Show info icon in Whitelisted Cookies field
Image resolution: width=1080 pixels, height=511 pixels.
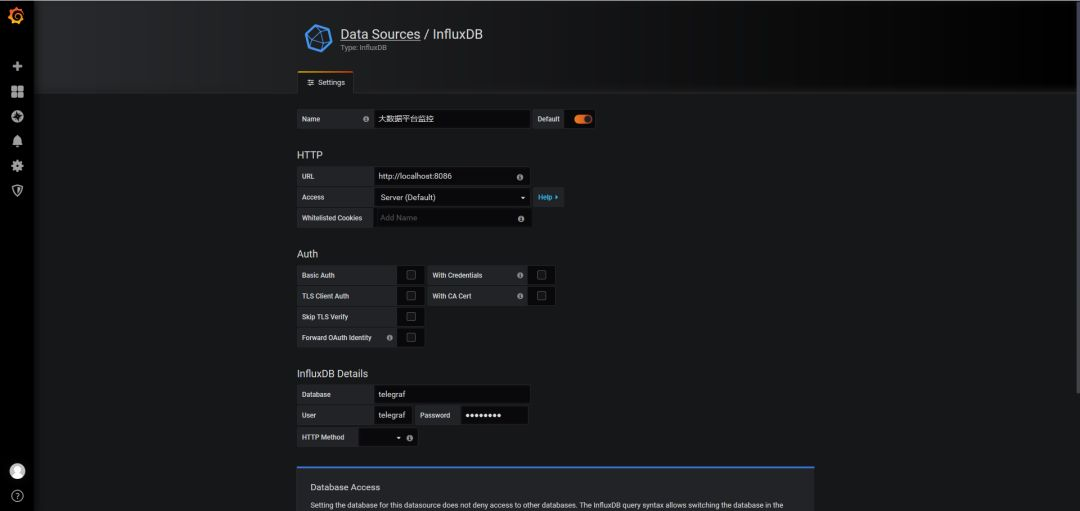[521, 218]
